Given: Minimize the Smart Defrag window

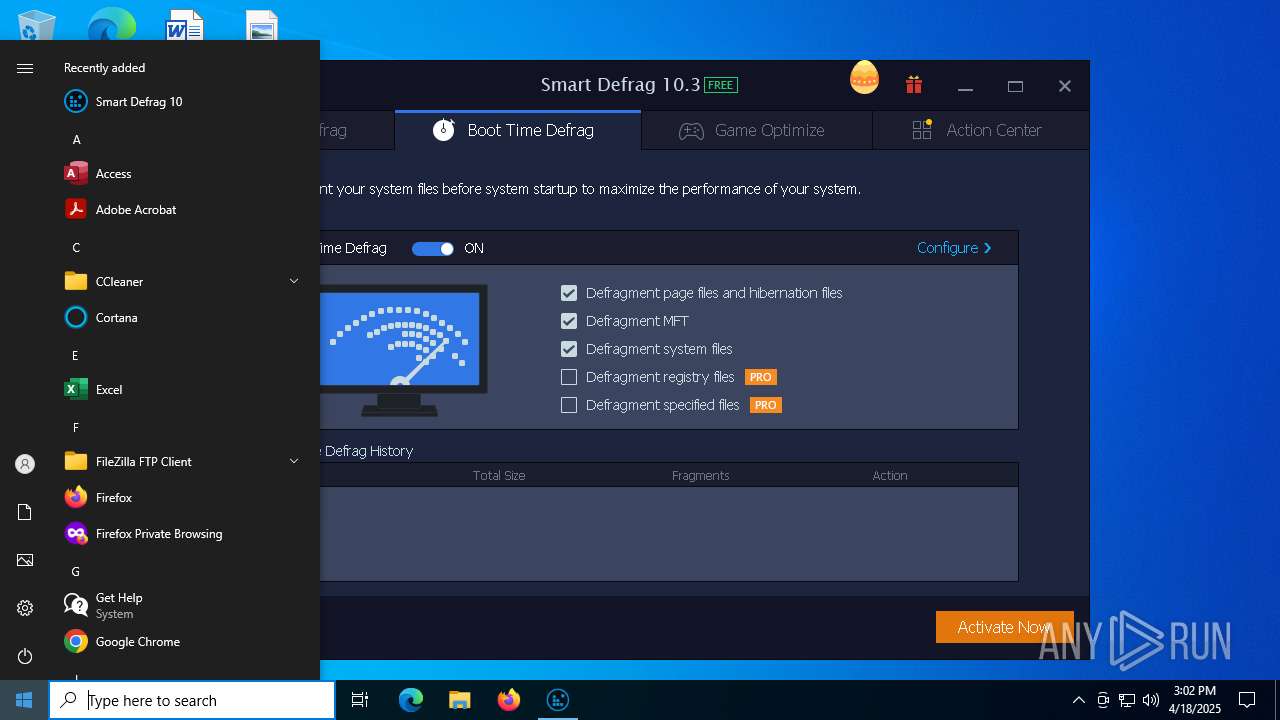Looking at the screenshot, I should coord(965,87).
